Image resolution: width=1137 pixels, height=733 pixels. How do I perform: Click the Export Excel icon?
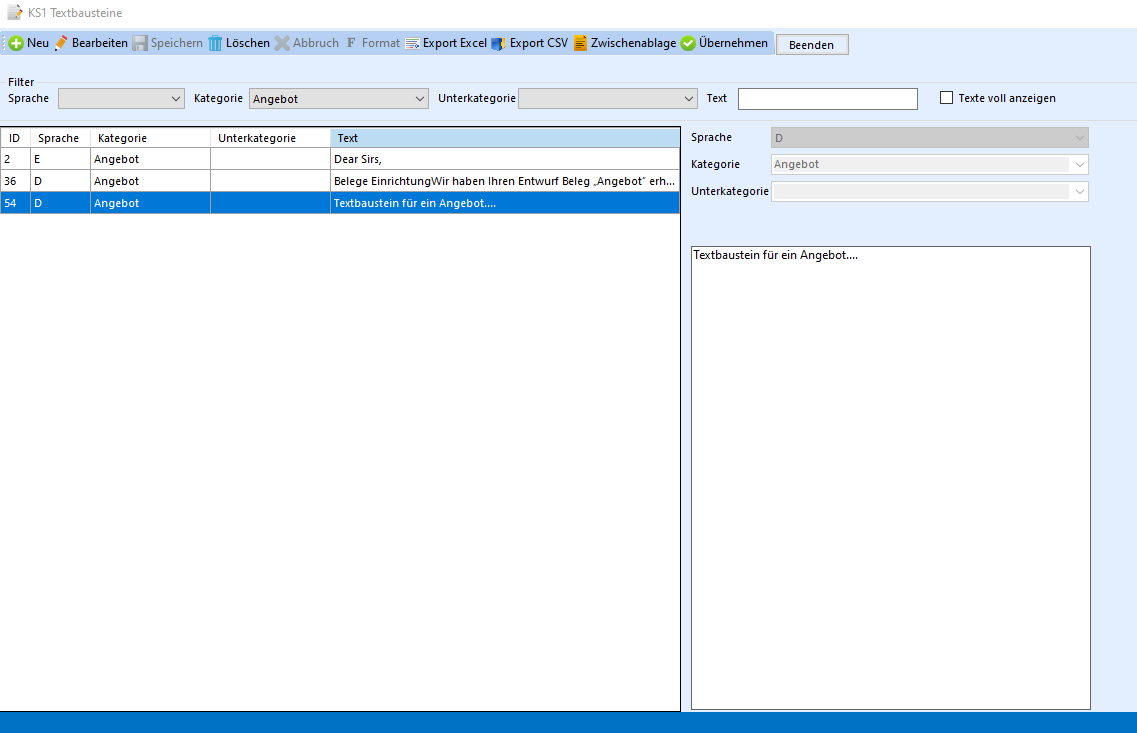click(x=412, y=44)
